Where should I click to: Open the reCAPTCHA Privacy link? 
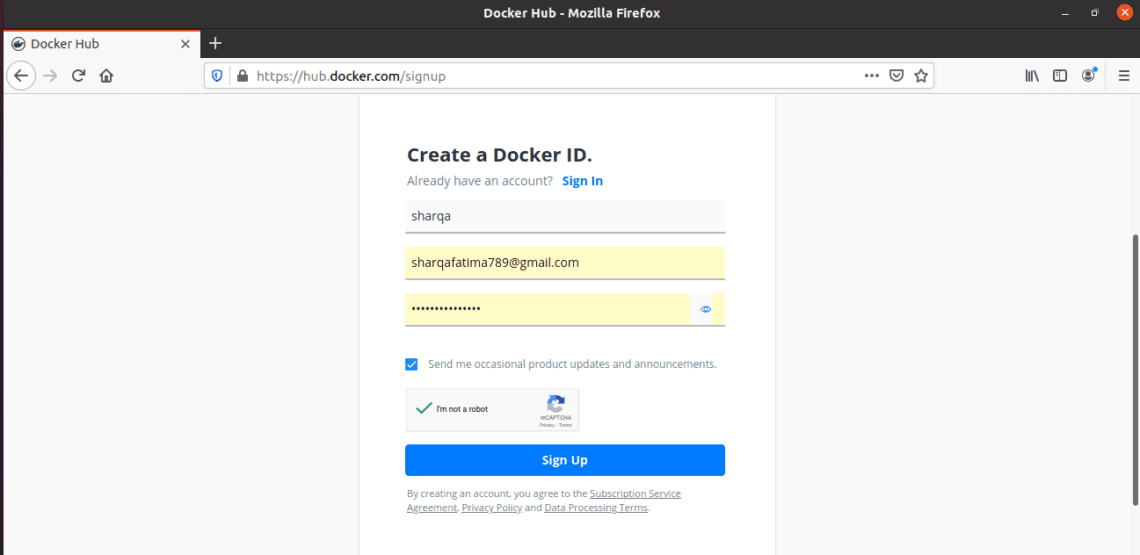coord(547,425)
